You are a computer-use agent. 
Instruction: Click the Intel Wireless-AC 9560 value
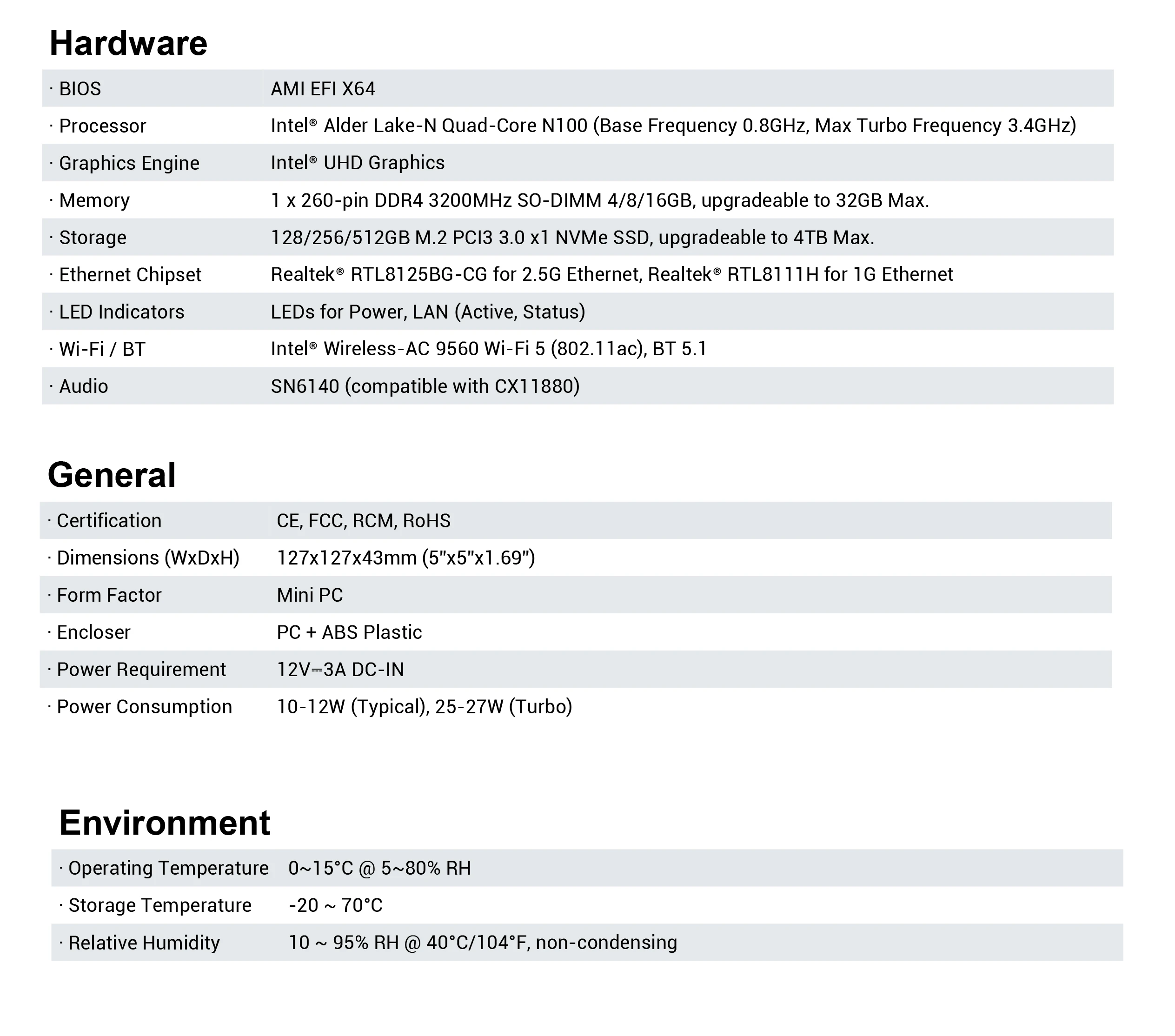pyautogui.click(x=489, y=349)
